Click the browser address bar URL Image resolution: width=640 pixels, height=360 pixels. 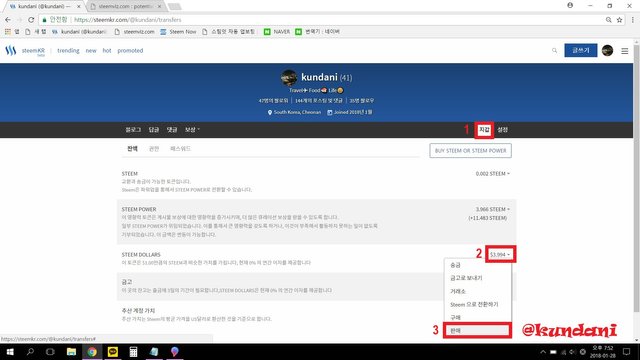pyautogui.click(x=128, y=20)
